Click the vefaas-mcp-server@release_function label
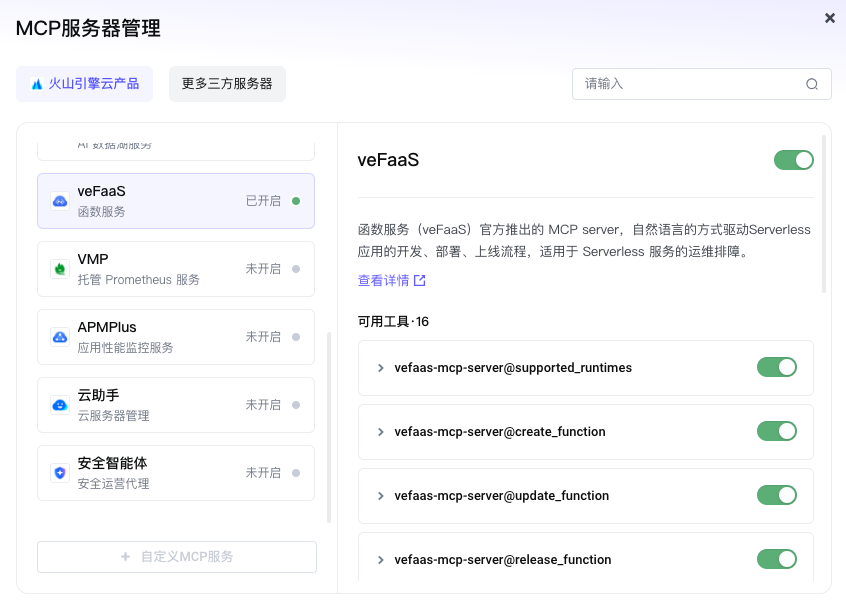 [x=503, y=560]
